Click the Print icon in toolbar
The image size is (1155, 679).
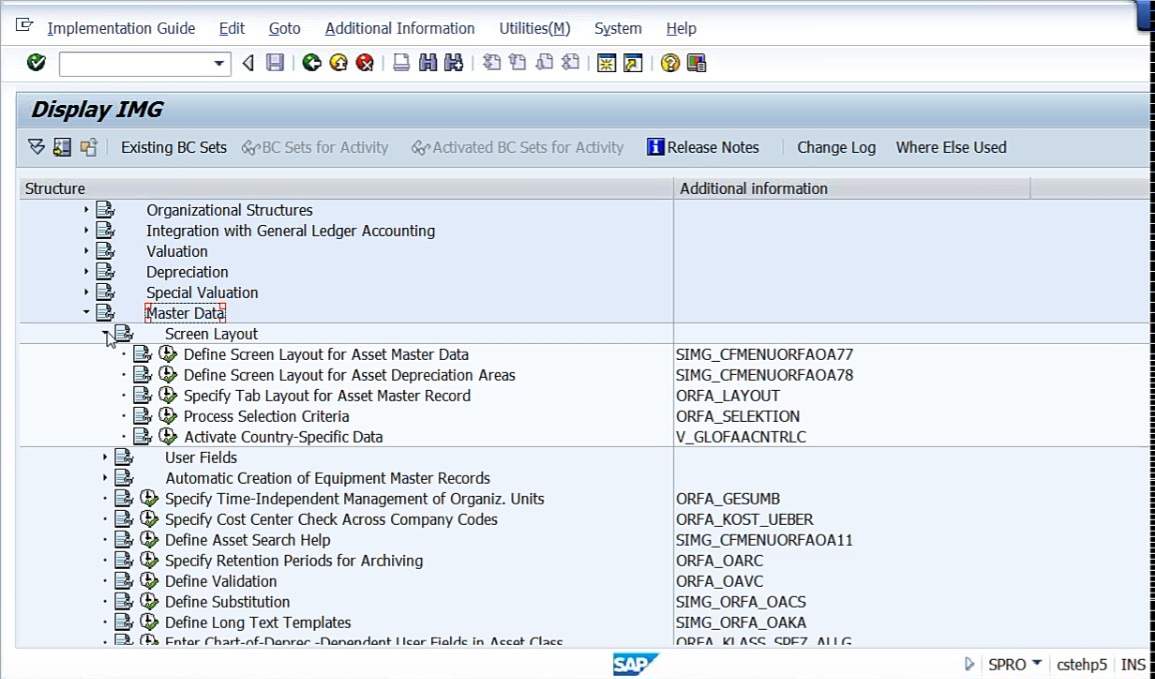coord(401,63)
